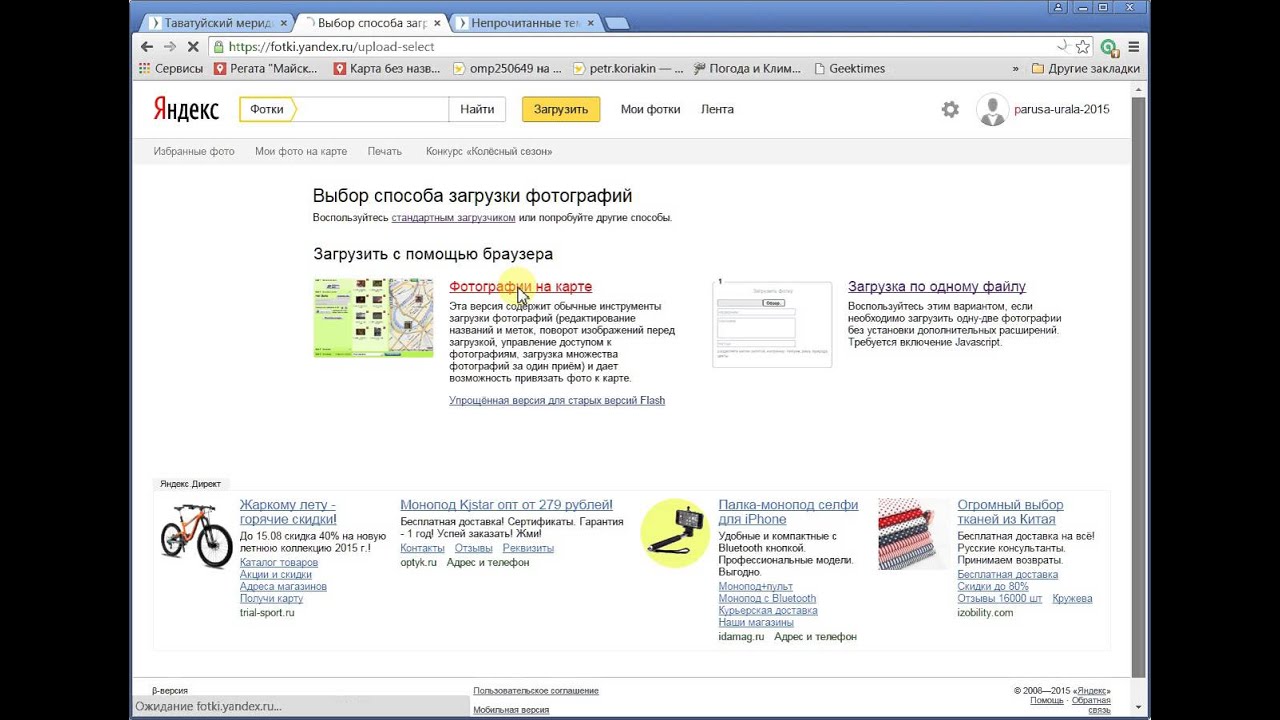This screenshot has height=720, width=1280.
Task: Click the user avatar icon
Action: [x=992, y=110]
